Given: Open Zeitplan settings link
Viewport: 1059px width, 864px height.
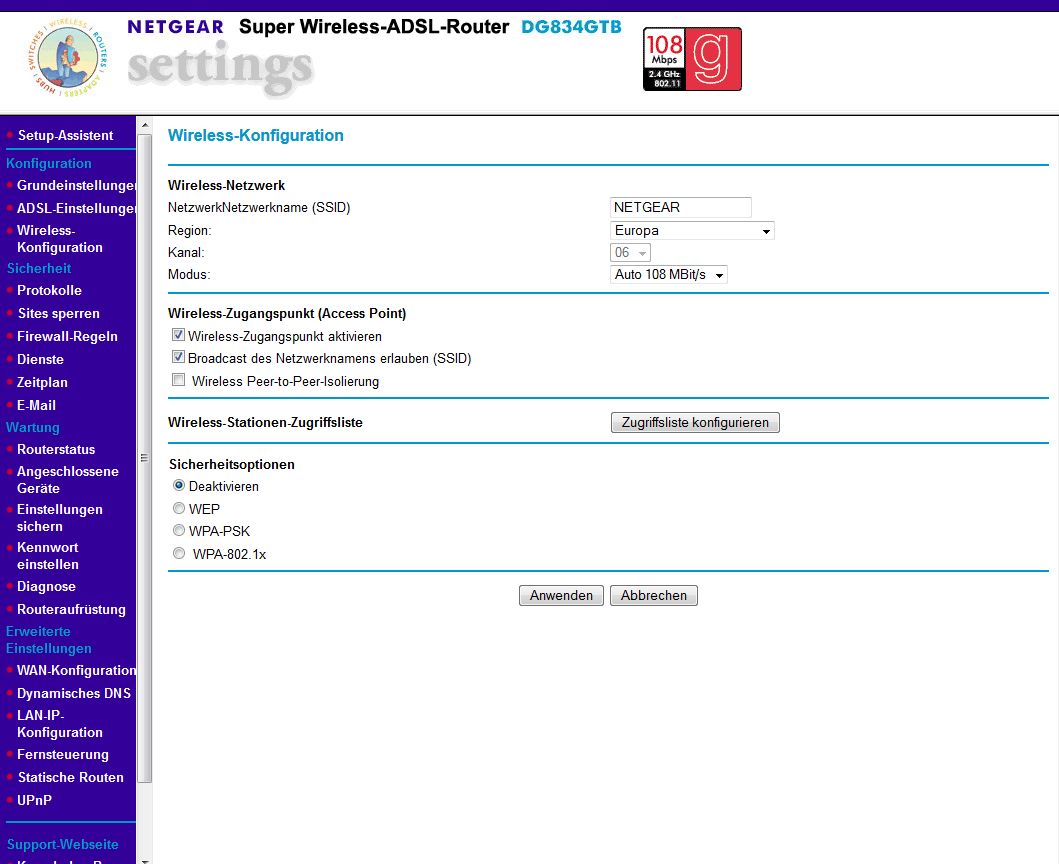Looking at the screenshot, I should 42,382.
